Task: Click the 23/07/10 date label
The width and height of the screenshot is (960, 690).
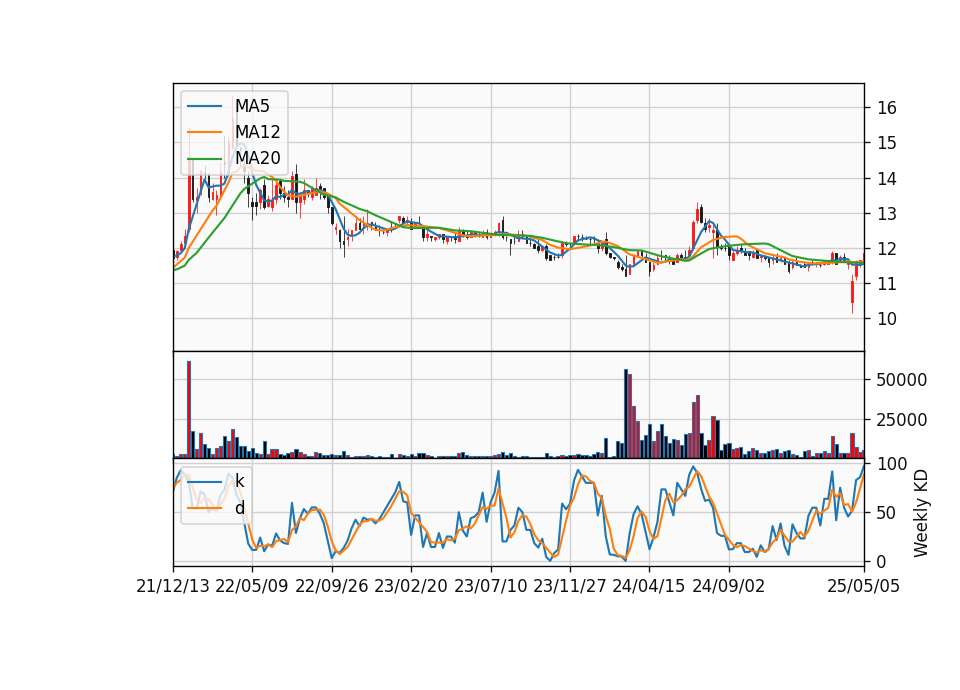Action: coord(490,586)
